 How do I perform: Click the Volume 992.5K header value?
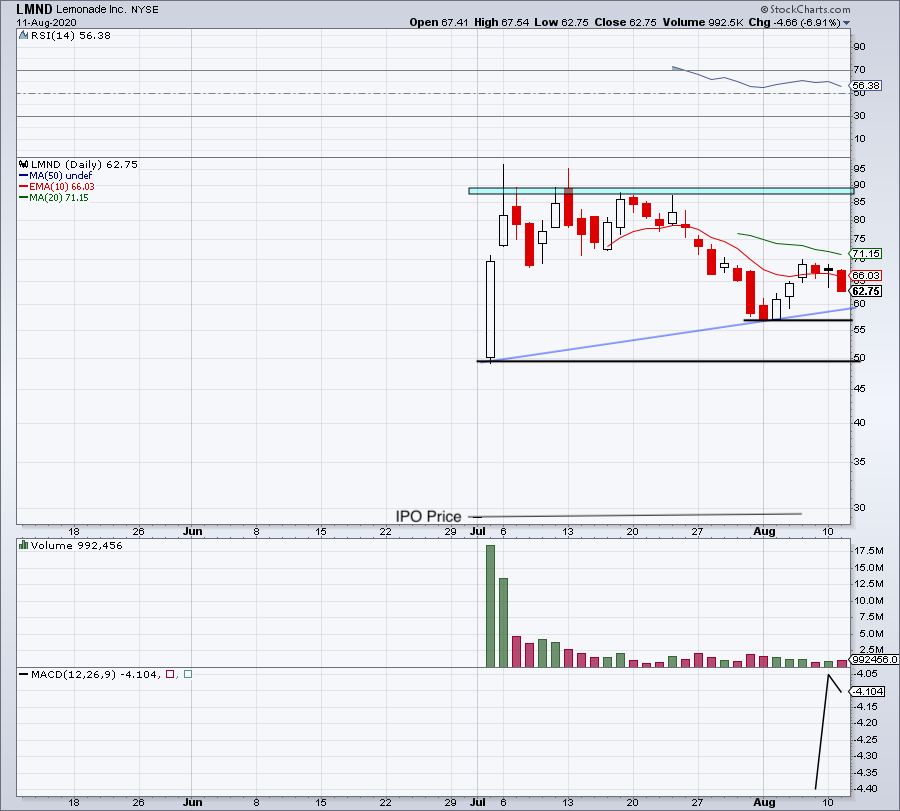[x=703, y=22]
